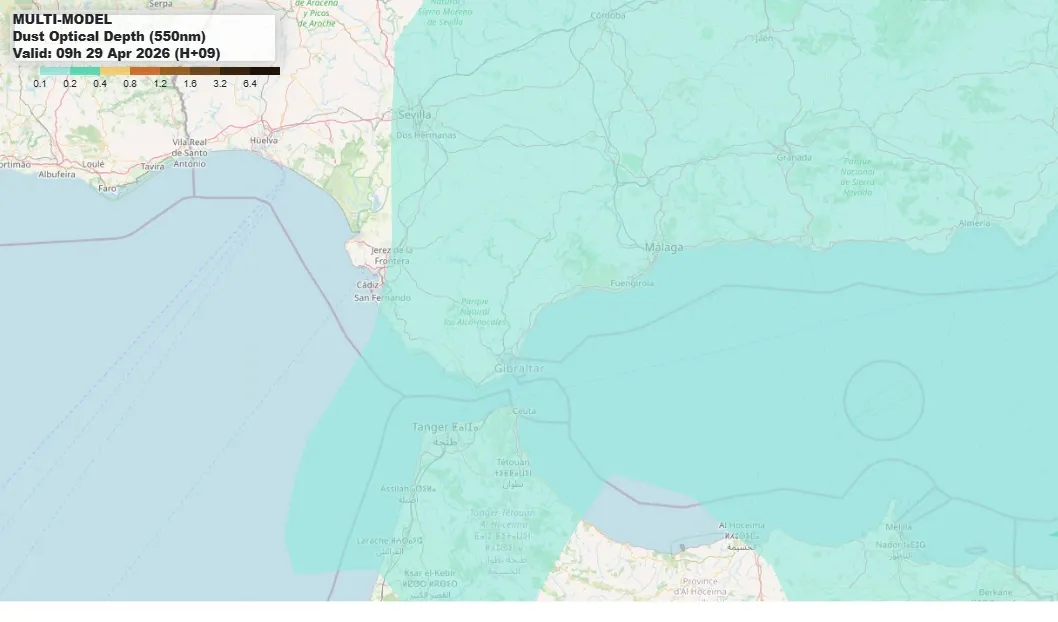Click the MULTI-MODEL legend title
1058x622 pixels.
point(62,17)
